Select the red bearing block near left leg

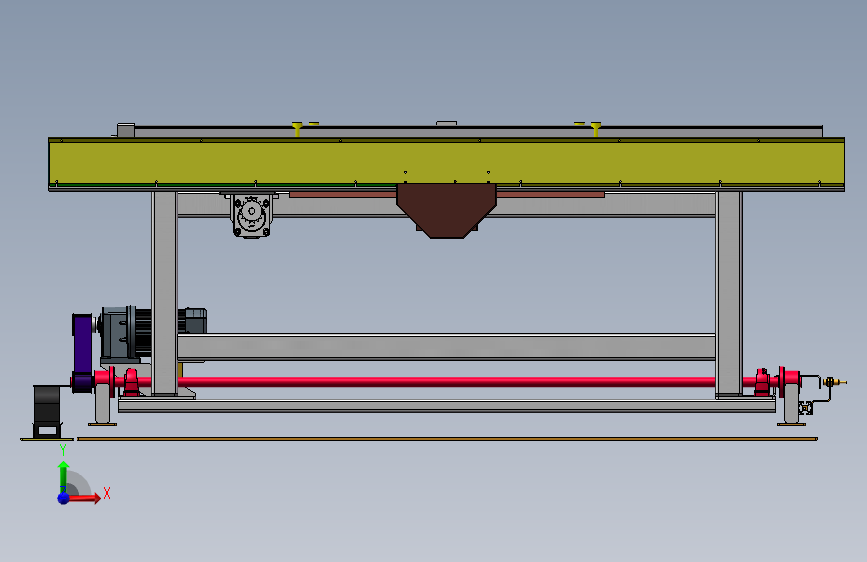click(131, 382)
